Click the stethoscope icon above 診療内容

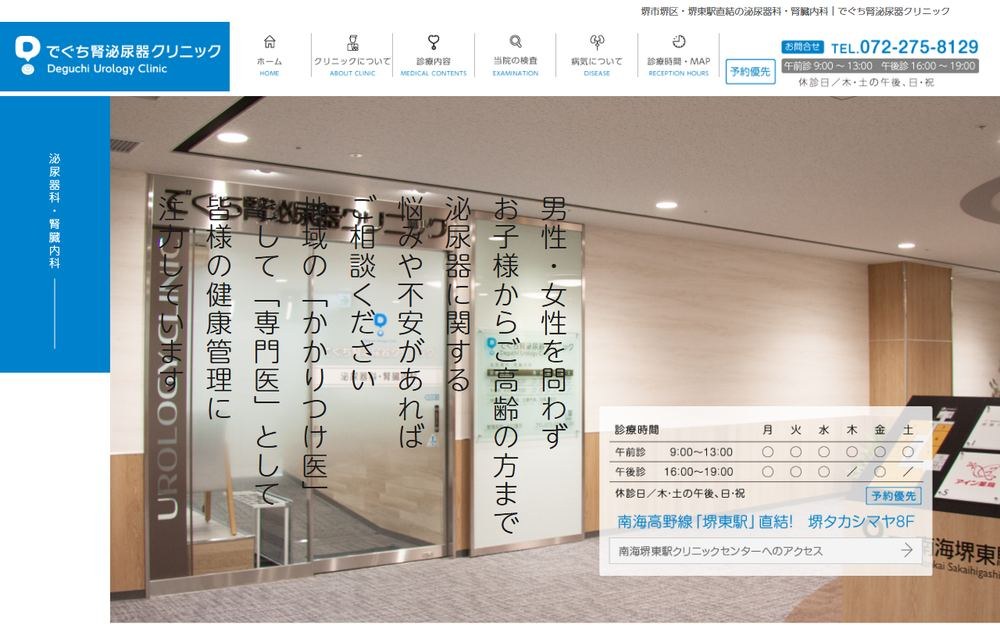pos(434,43)
